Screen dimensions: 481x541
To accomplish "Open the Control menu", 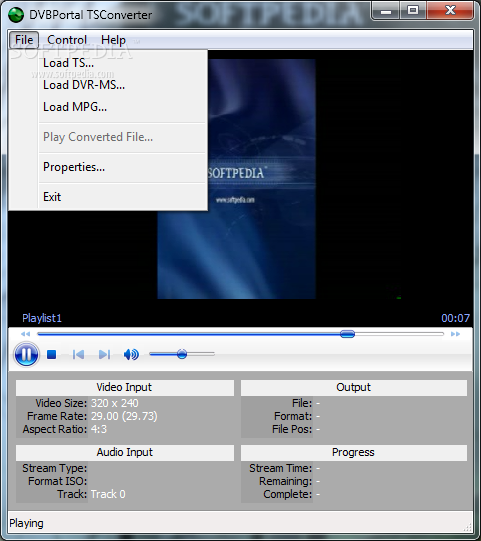I will tap(67, 40).
